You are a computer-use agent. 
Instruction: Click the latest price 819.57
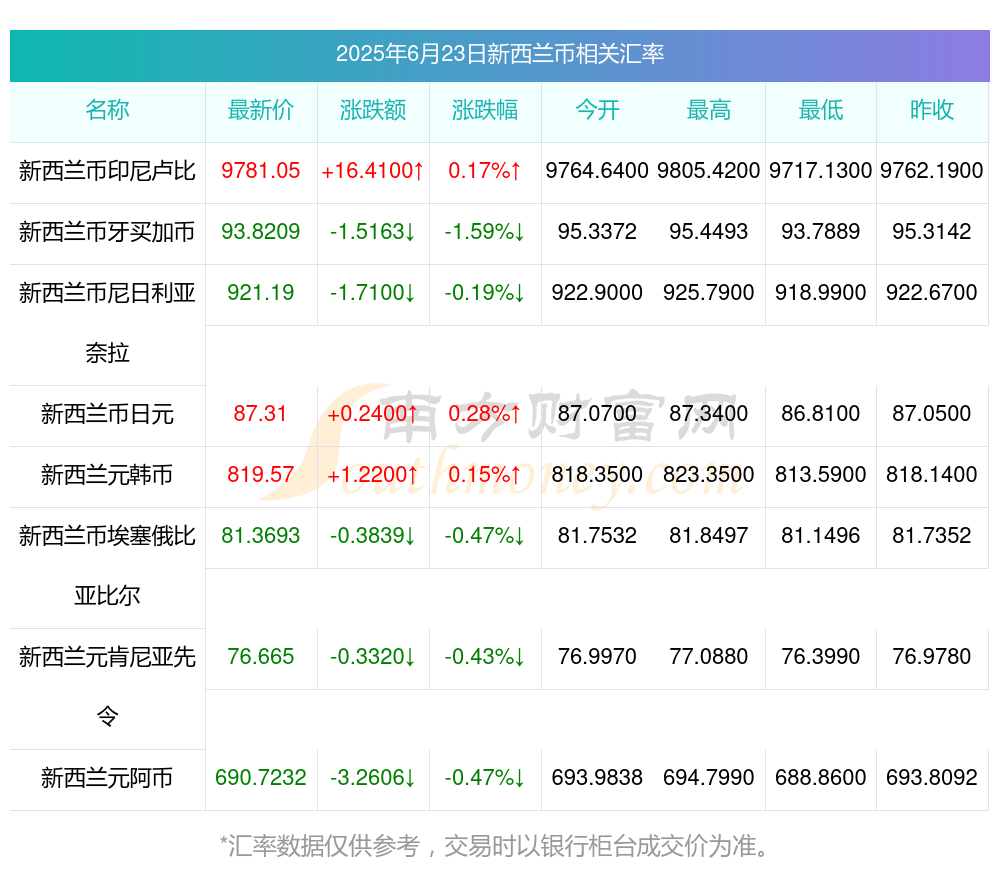261,475
